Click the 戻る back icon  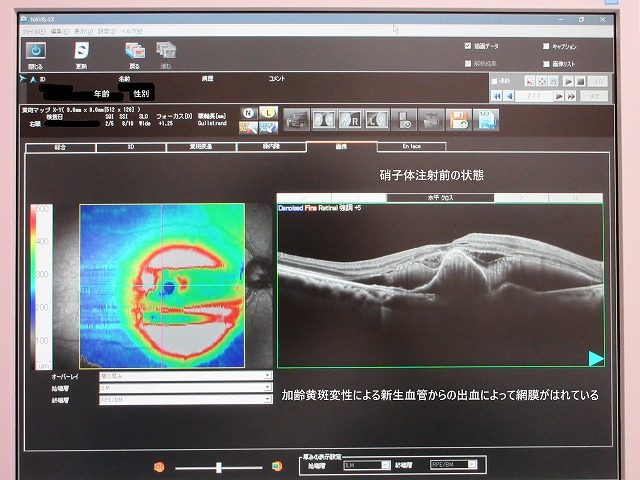point(134,52)
